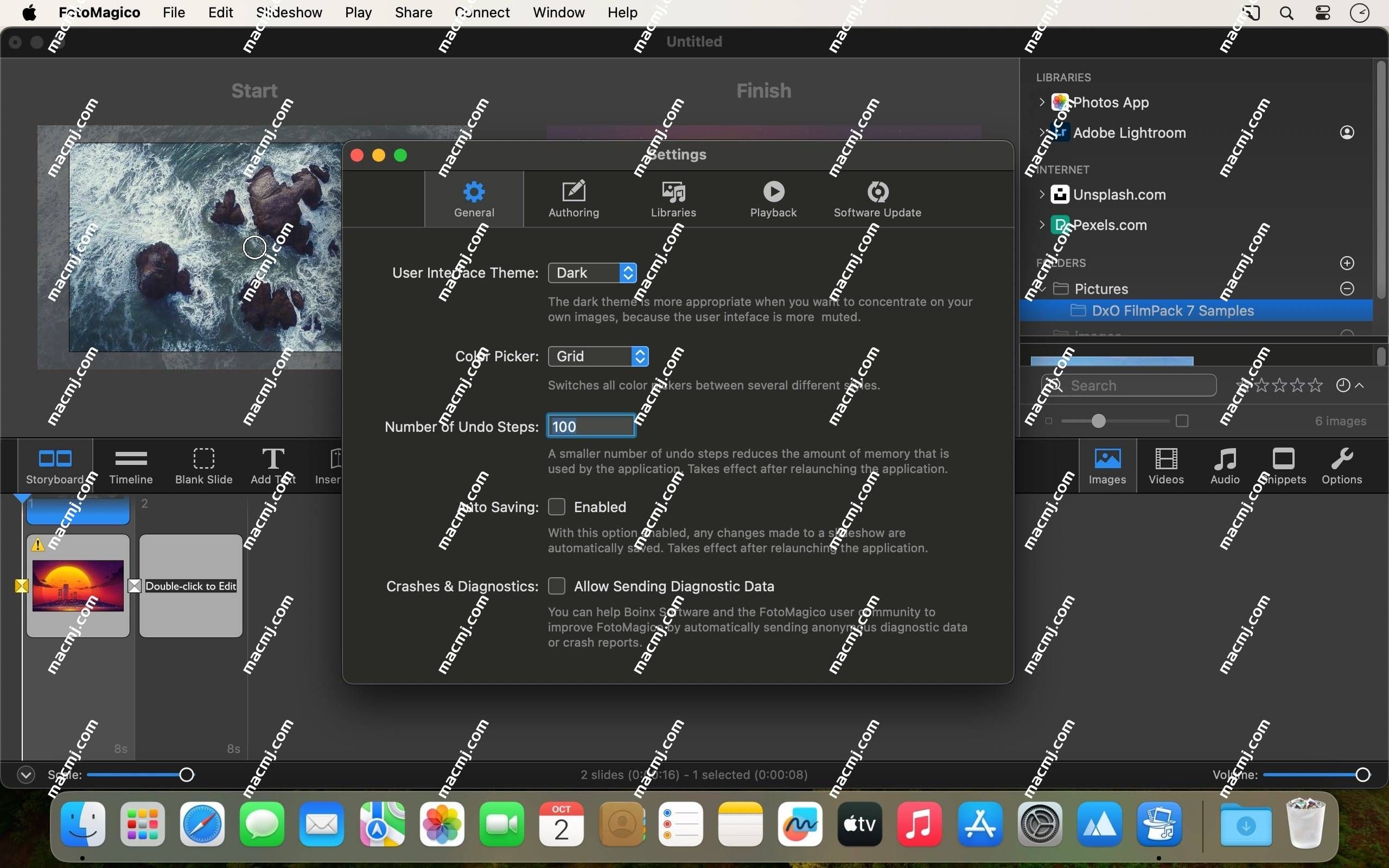The image size is (1389, 868).
Task: Switch to Timeline view
Action: point(130,465)
